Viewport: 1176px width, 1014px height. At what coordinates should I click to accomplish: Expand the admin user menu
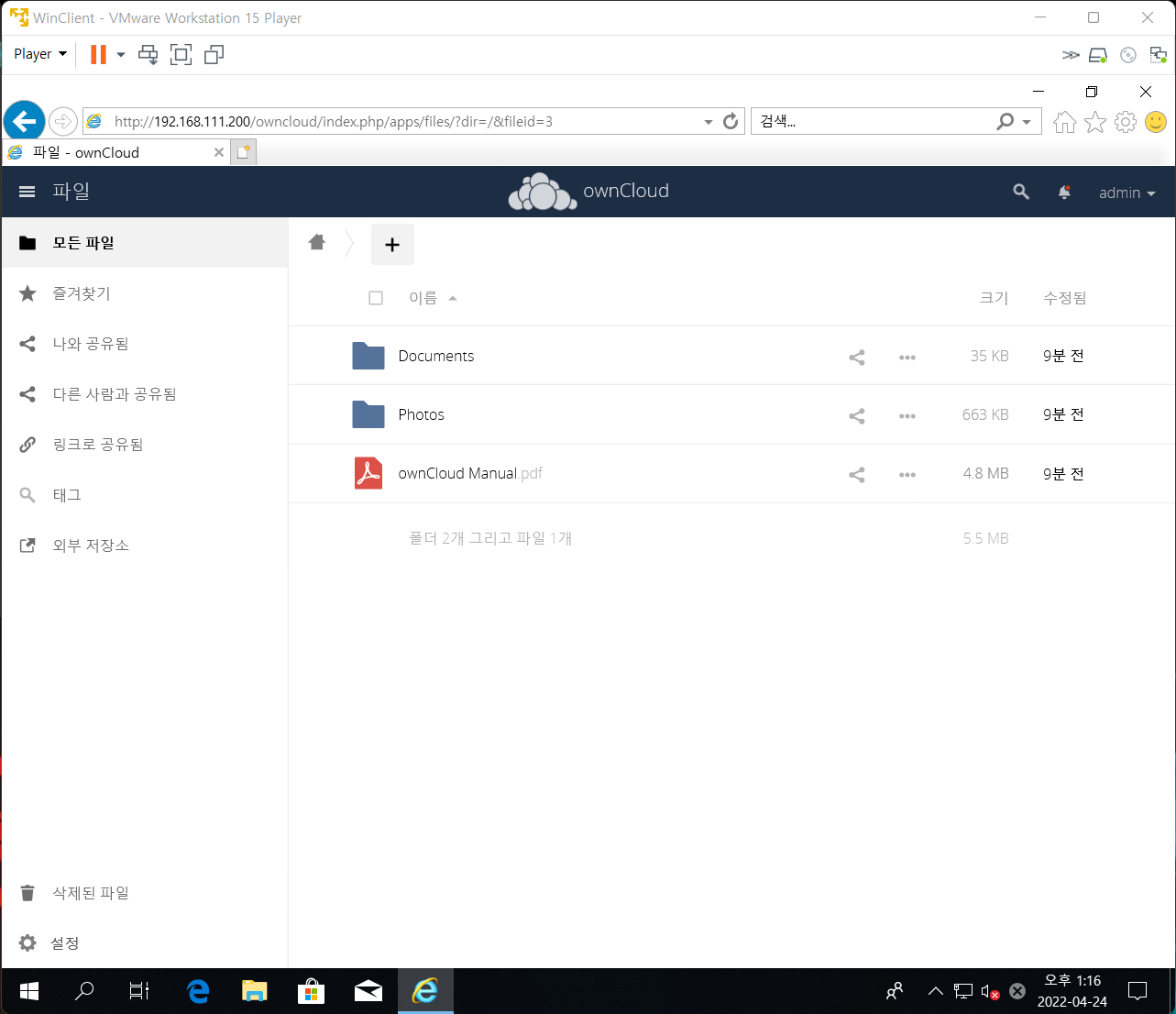point(1127,193)
